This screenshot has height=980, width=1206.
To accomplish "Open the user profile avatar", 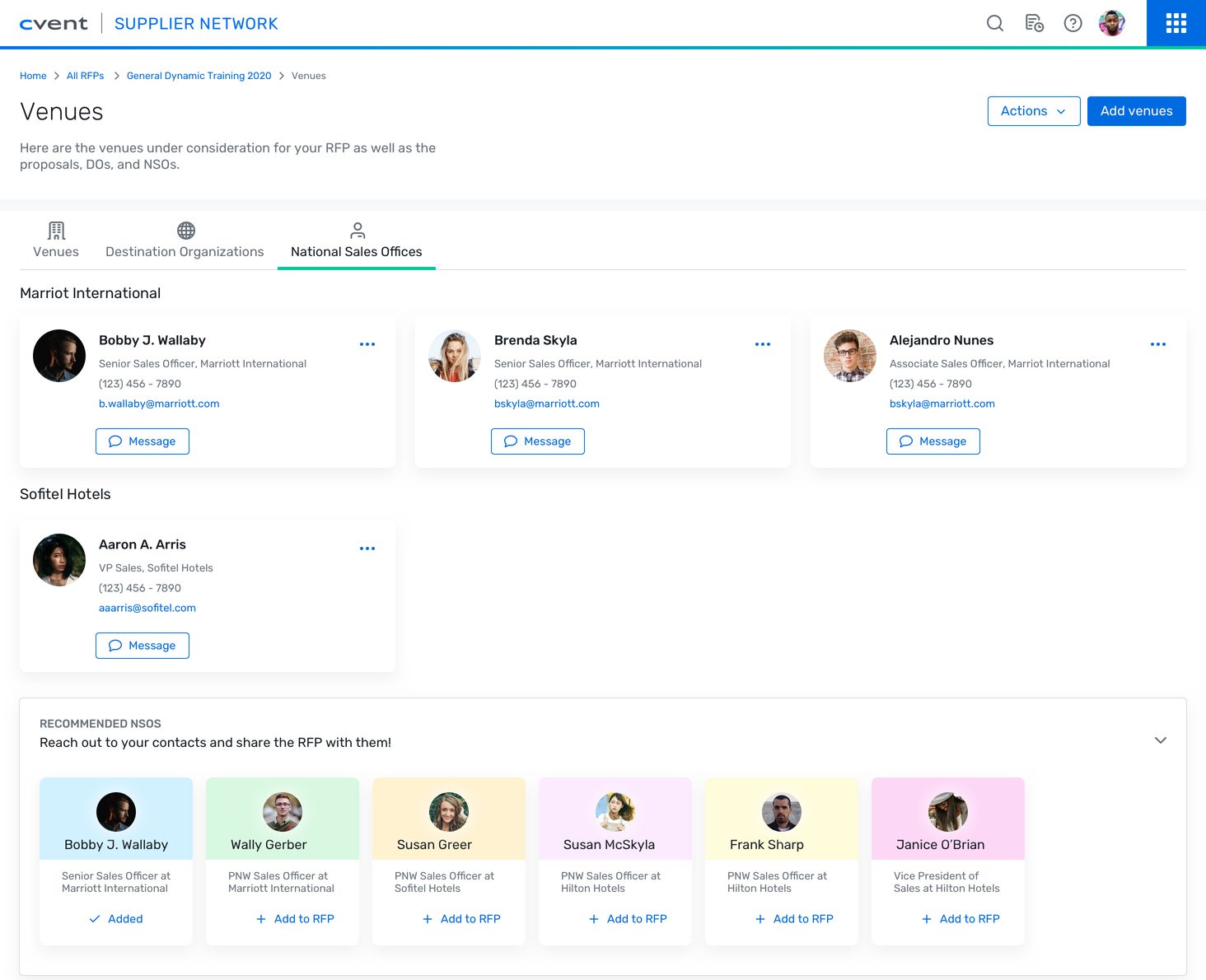I will tap(1112, 23).
